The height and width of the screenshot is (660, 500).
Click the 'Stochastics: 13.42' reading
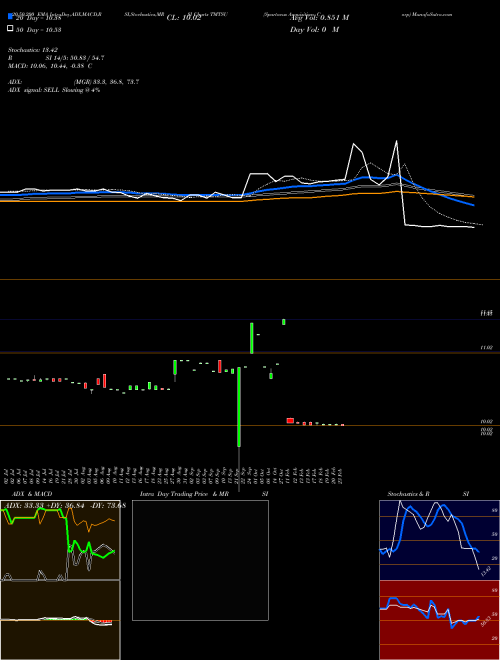(x=33, y=50)
